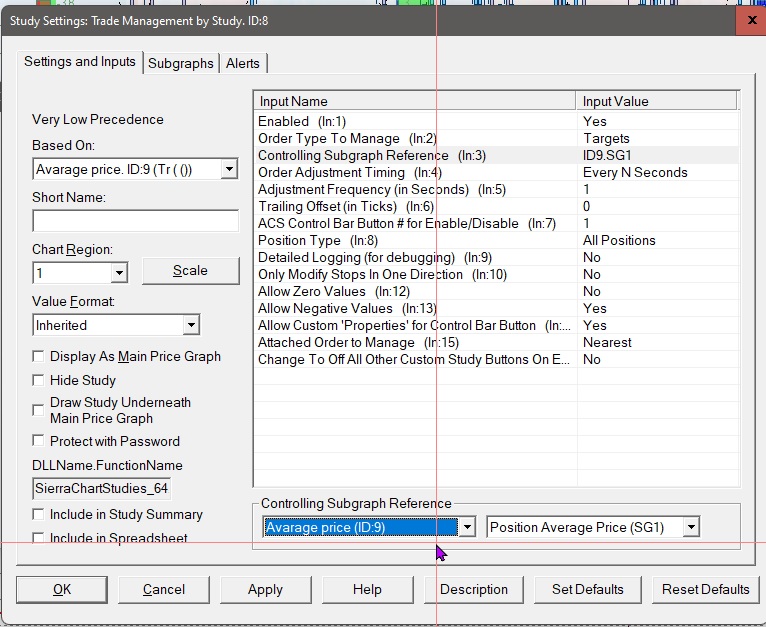
Task: Toggle Protect with Password checkbox
Action: [x=39, y=441]
